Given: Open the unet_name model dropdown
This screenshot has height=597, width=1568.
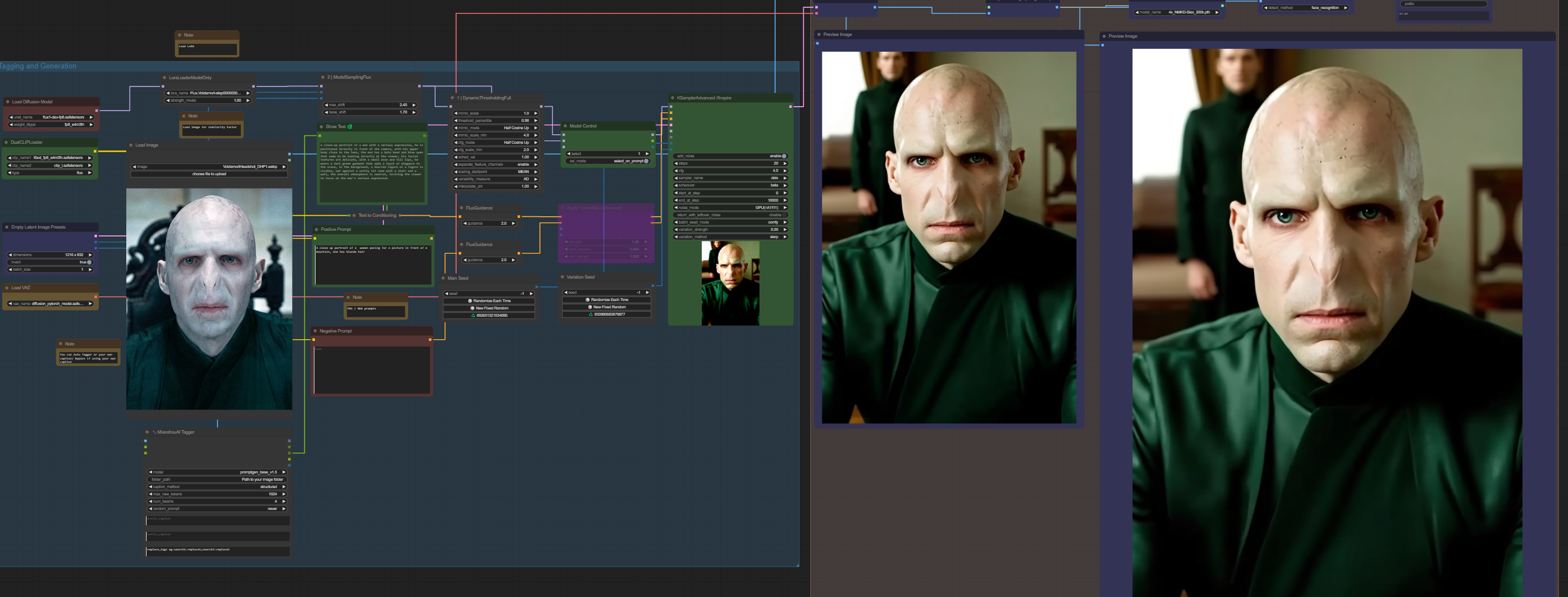Looking at the screenshot, I should [x=51, y=117].
